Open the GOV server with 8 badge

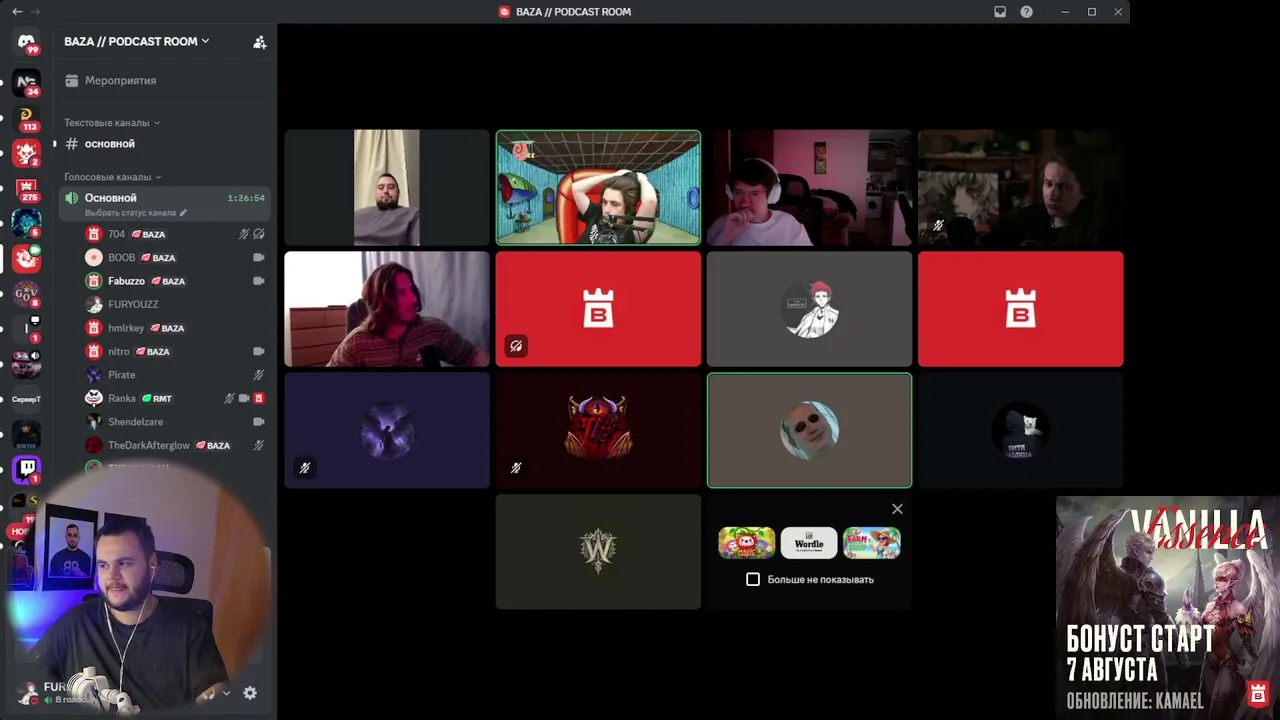point(26,293)
